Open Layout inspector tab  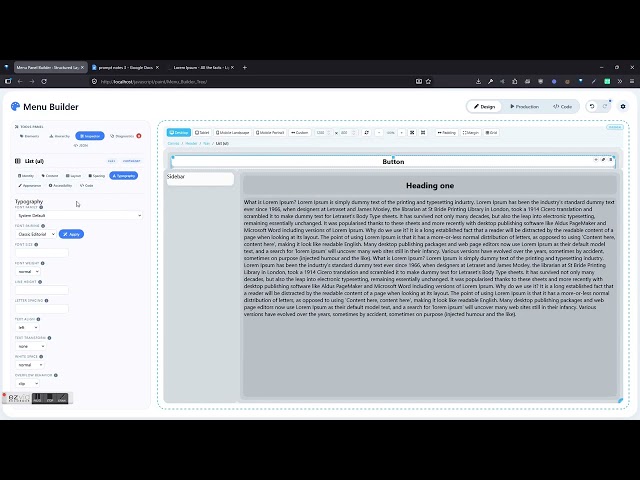point(73,176)
